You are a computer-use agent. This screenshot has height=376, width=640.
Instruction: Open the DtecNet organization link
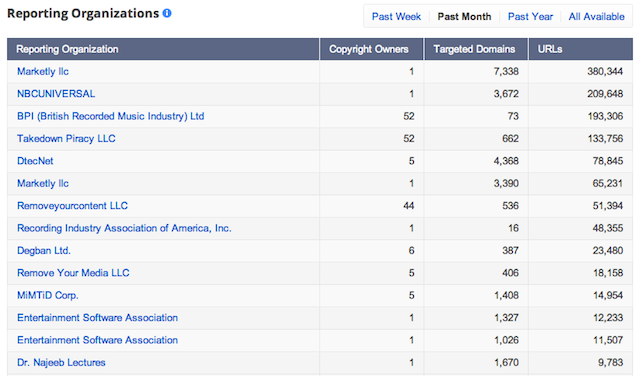tap(35, 161)
